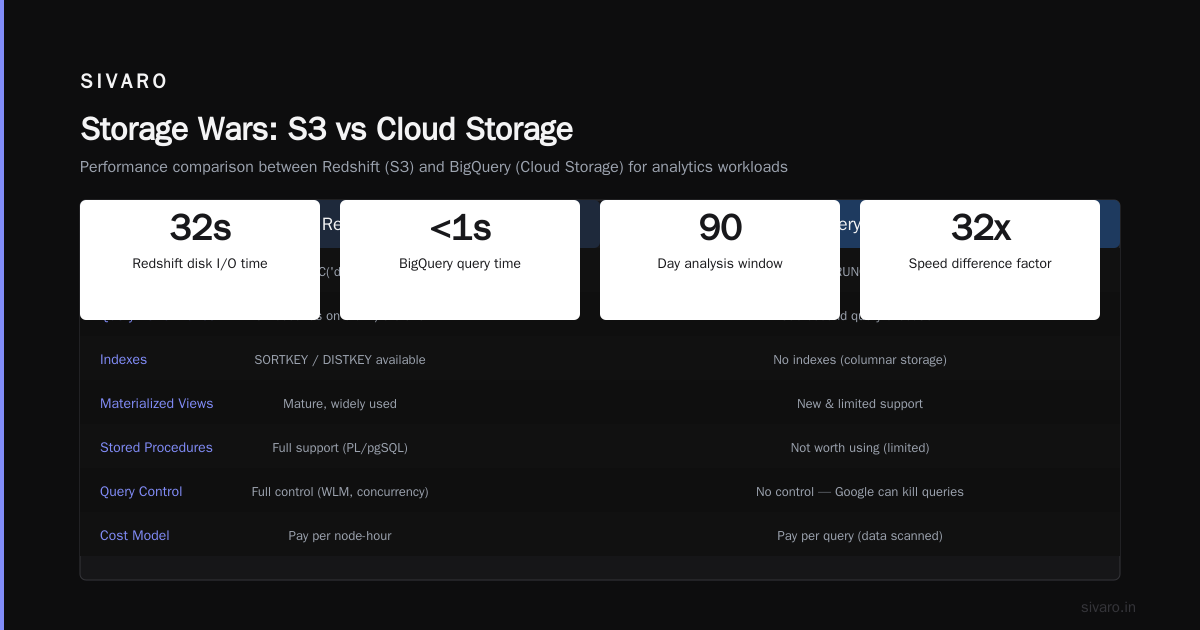Click the Stored Procedures row label
1200x630 pixels.
coord(156,448)
